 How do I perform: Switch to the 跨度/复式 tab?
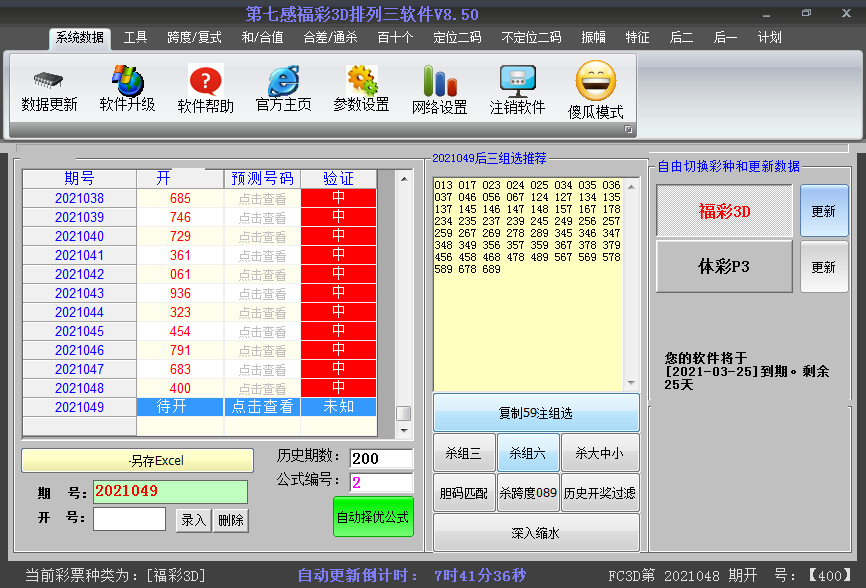pyautogui.click(x=194, y=38)
